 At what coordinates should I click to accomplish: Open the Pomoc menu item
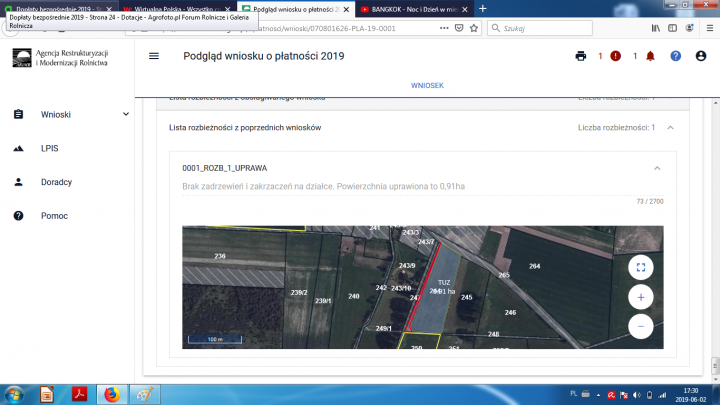click(x=54, y=216)
